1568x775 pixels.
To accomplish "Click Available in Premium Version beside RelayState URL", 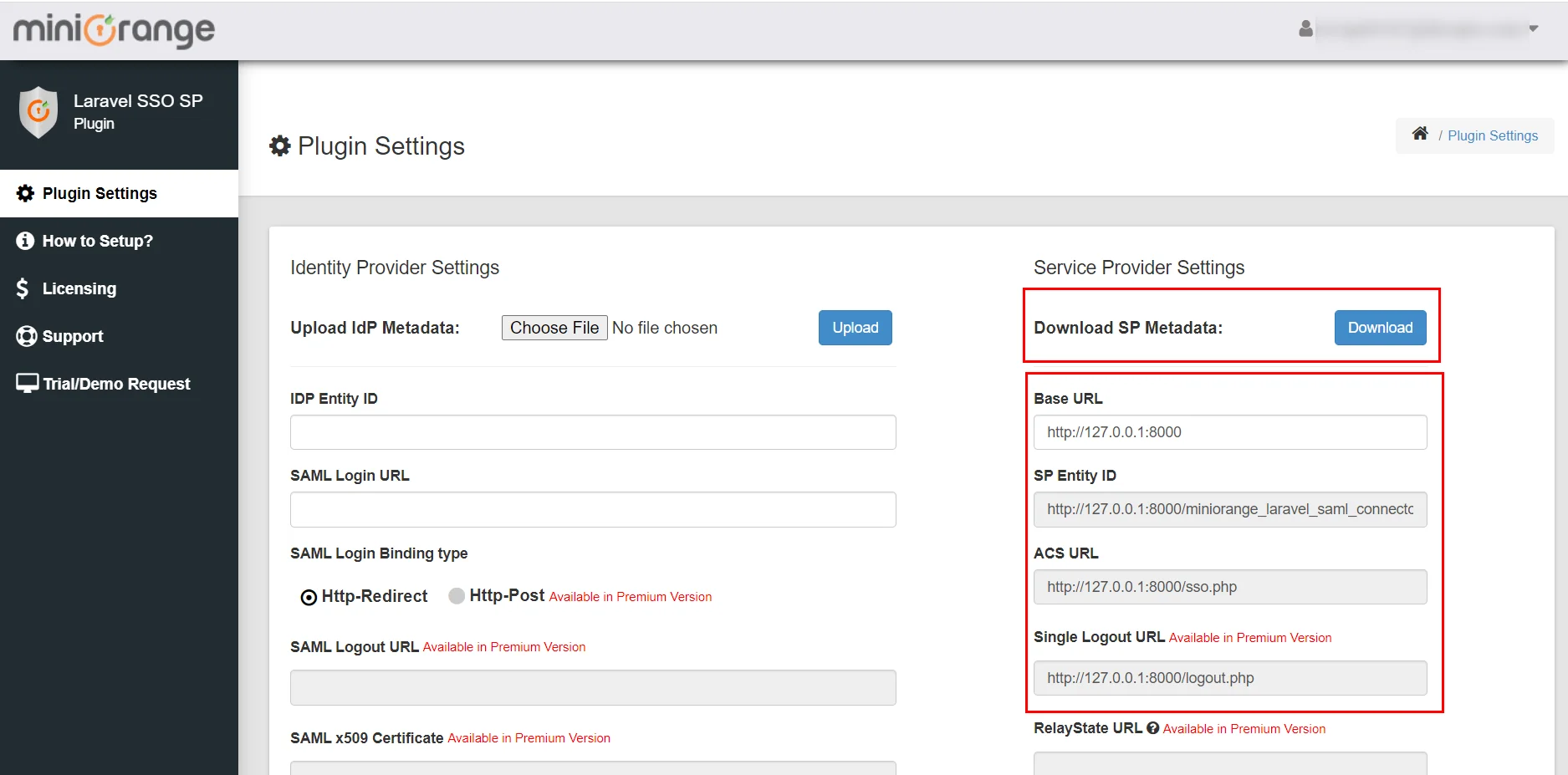I will pyautogui.click(x=1244, y=729).
